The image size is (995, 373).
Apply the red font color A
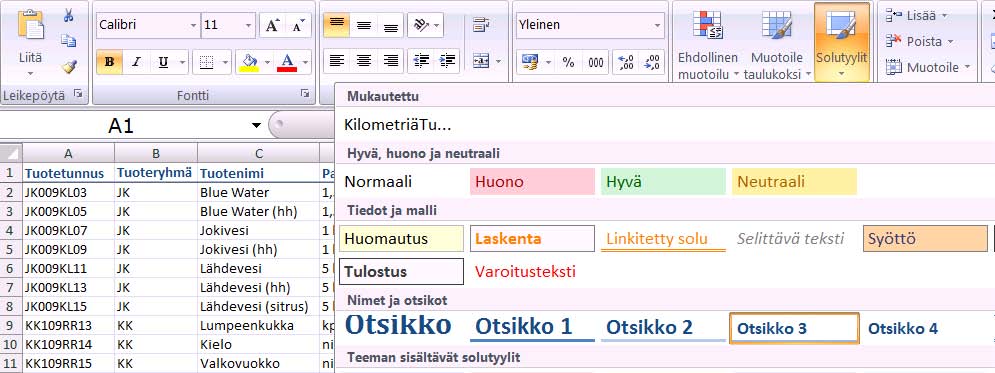click(287, 62)
